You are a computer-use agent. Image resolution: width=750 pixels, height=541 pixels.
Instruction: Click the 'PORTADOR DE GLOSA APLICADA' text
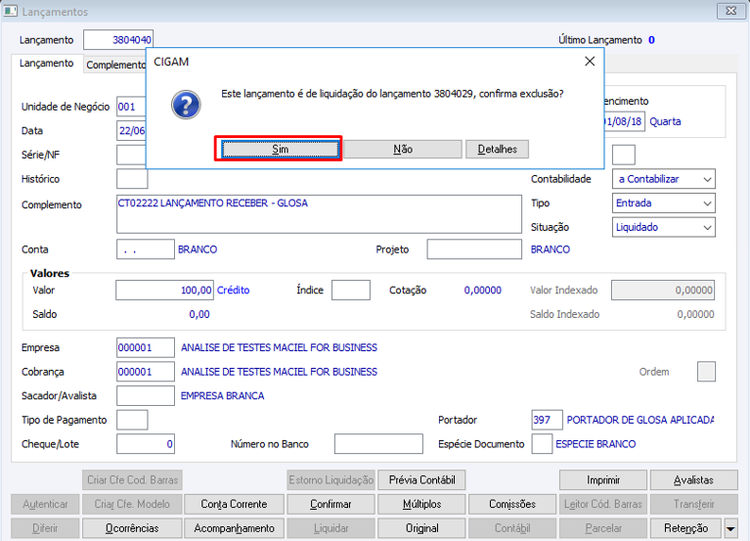640,420
